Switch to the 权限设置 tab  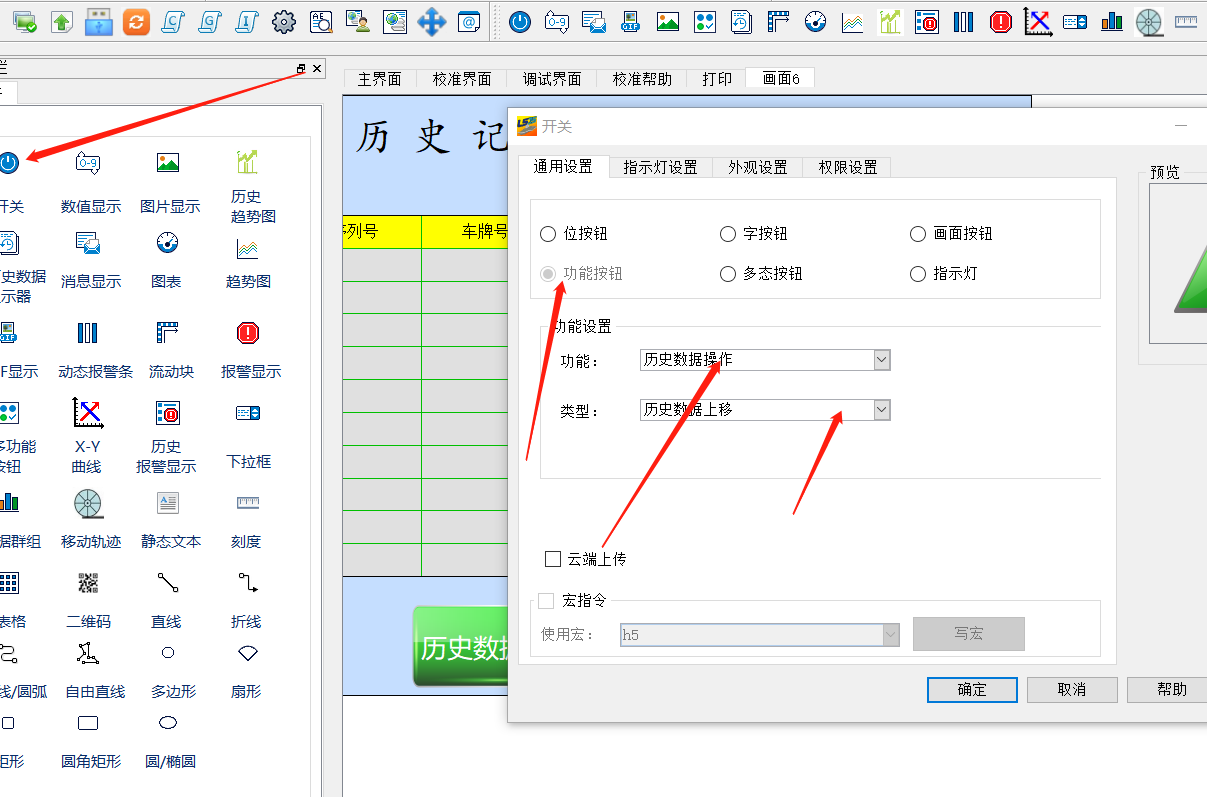click(847, 167)
